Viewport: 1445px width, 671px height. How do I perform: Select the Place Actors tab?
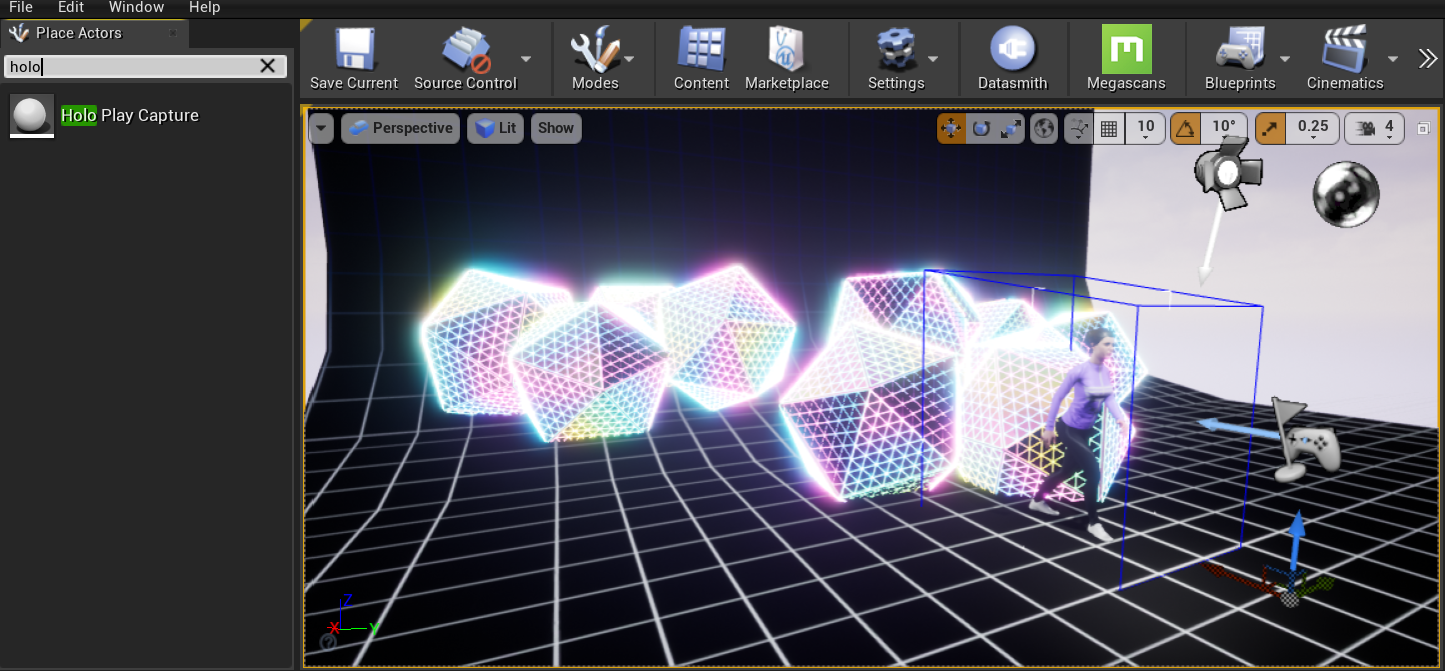click(78, 33)
